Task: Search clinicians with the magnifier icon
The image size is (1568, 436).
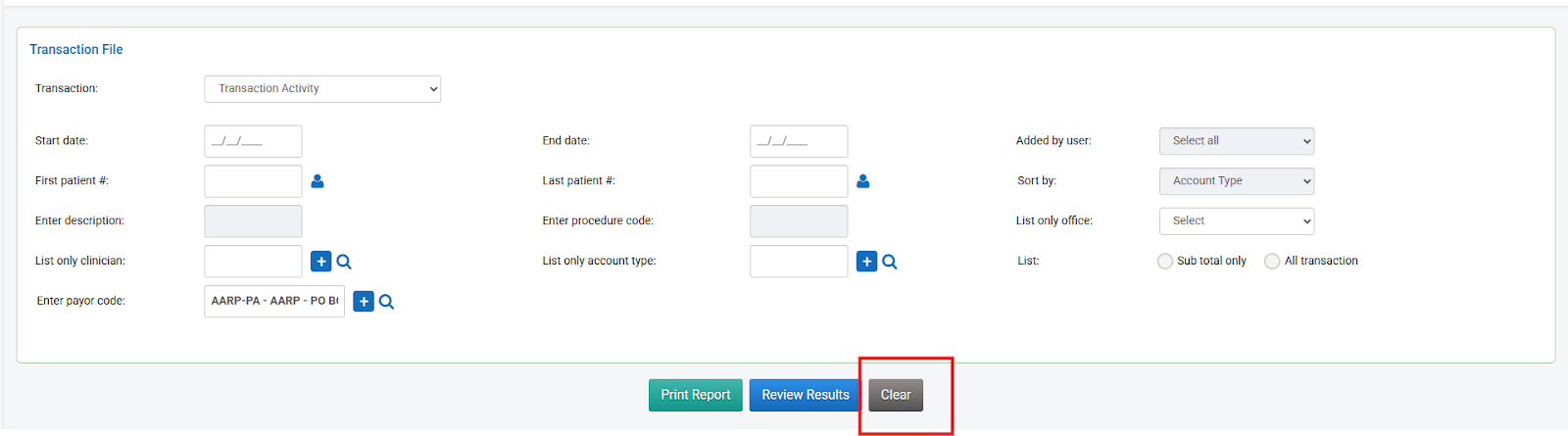Action: 344,262
